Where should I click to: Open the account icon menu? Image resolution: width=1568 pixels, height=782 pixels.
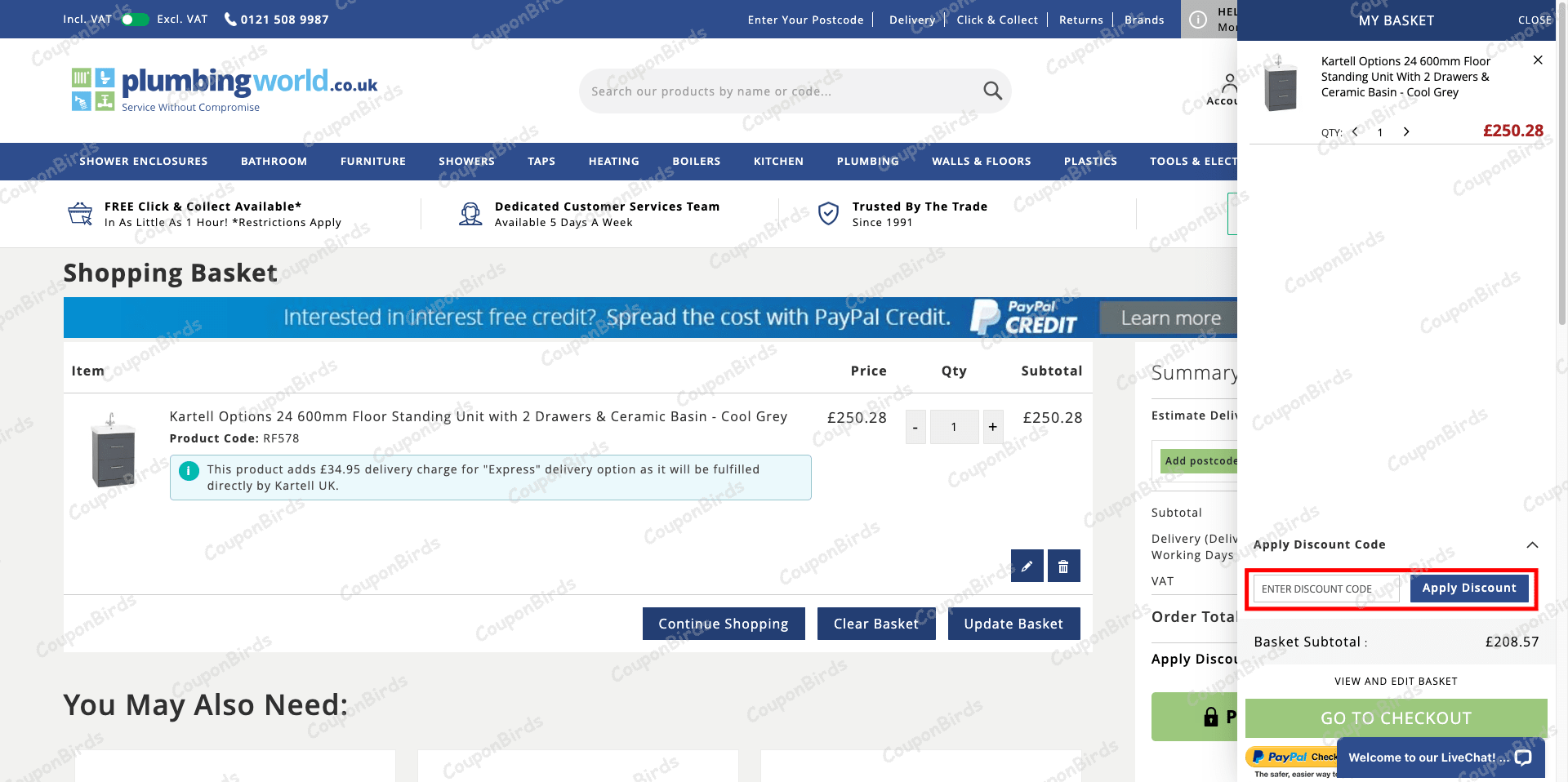(1229, 82)
